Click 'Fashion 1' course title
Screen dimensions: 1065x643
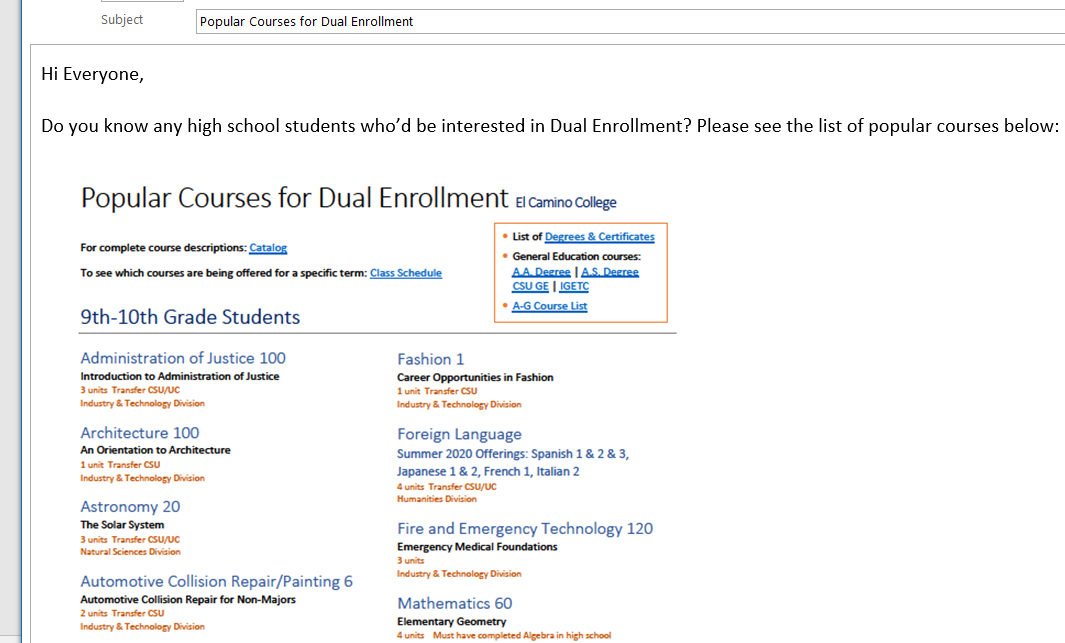[x=431, y=359]
